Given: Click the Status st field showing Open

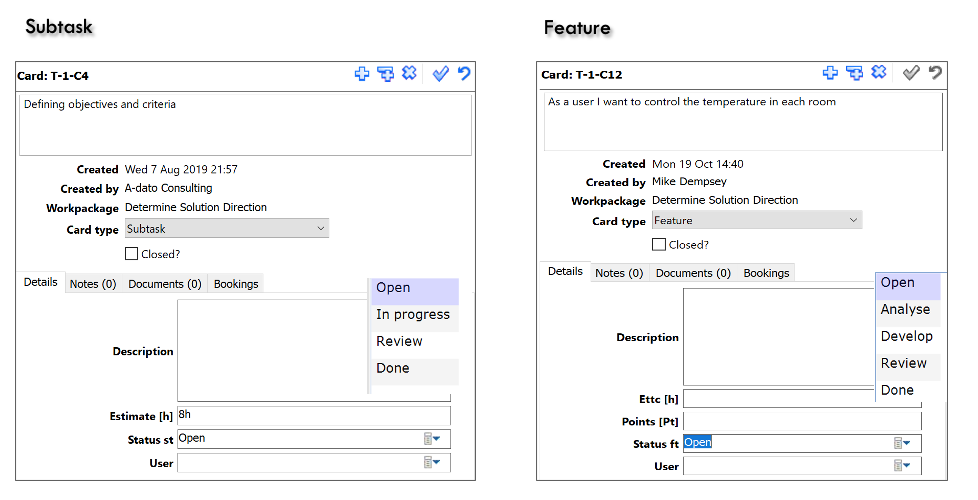Looking at the screenshot, I should pyautogui.click(x=314, y=439).
